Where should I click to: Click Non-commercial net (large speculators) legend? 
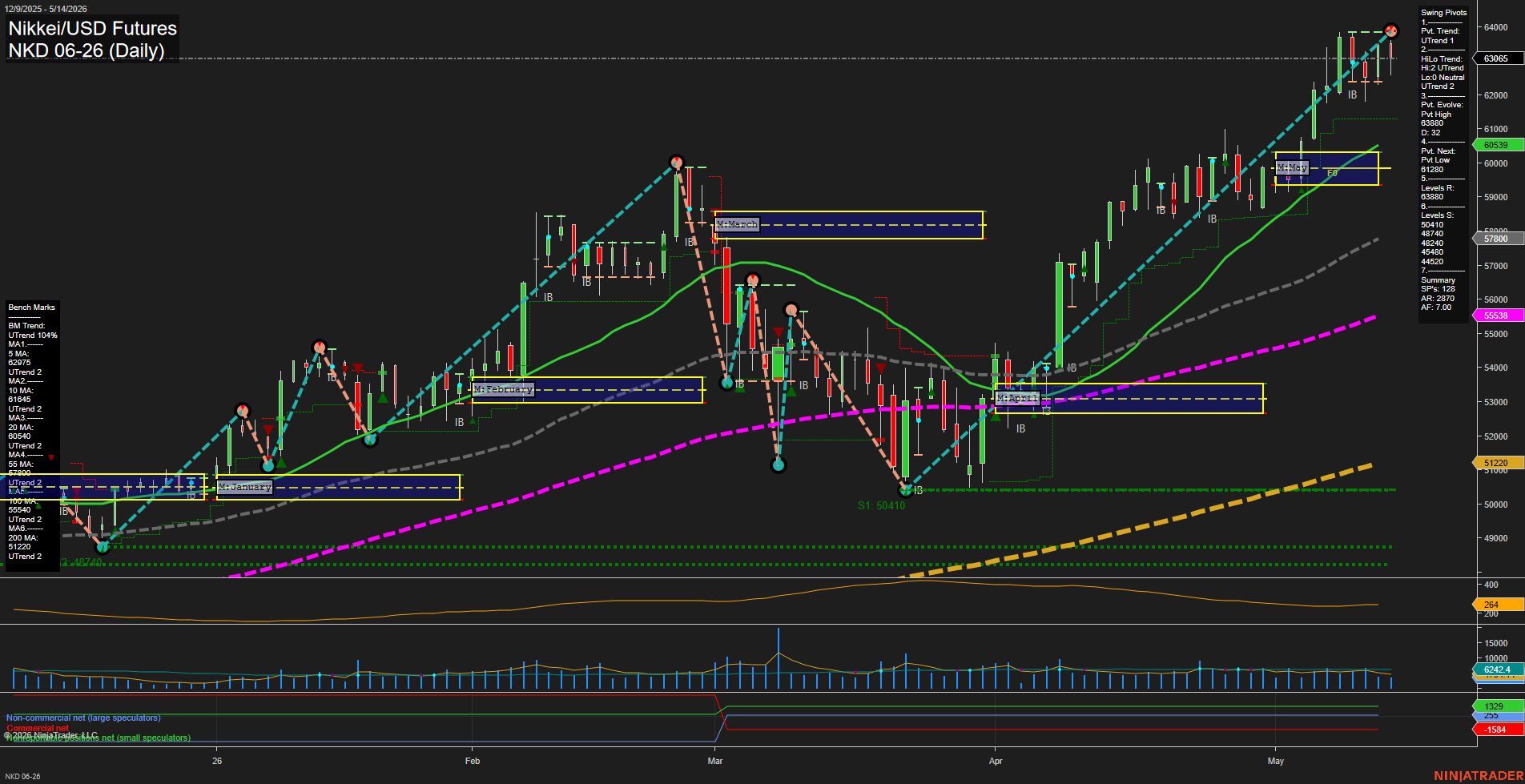83,718
